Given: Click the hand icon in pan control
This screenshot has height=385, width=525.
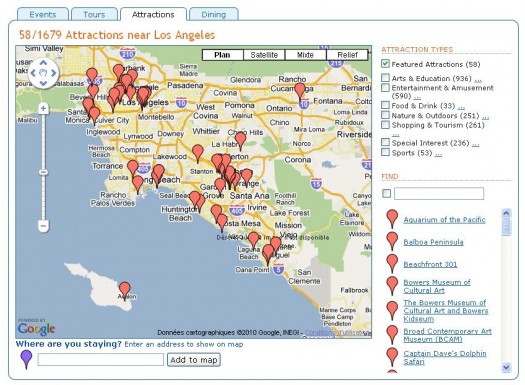Looking at the screenshot, I should pyautogui.click(x=43, y=73).
